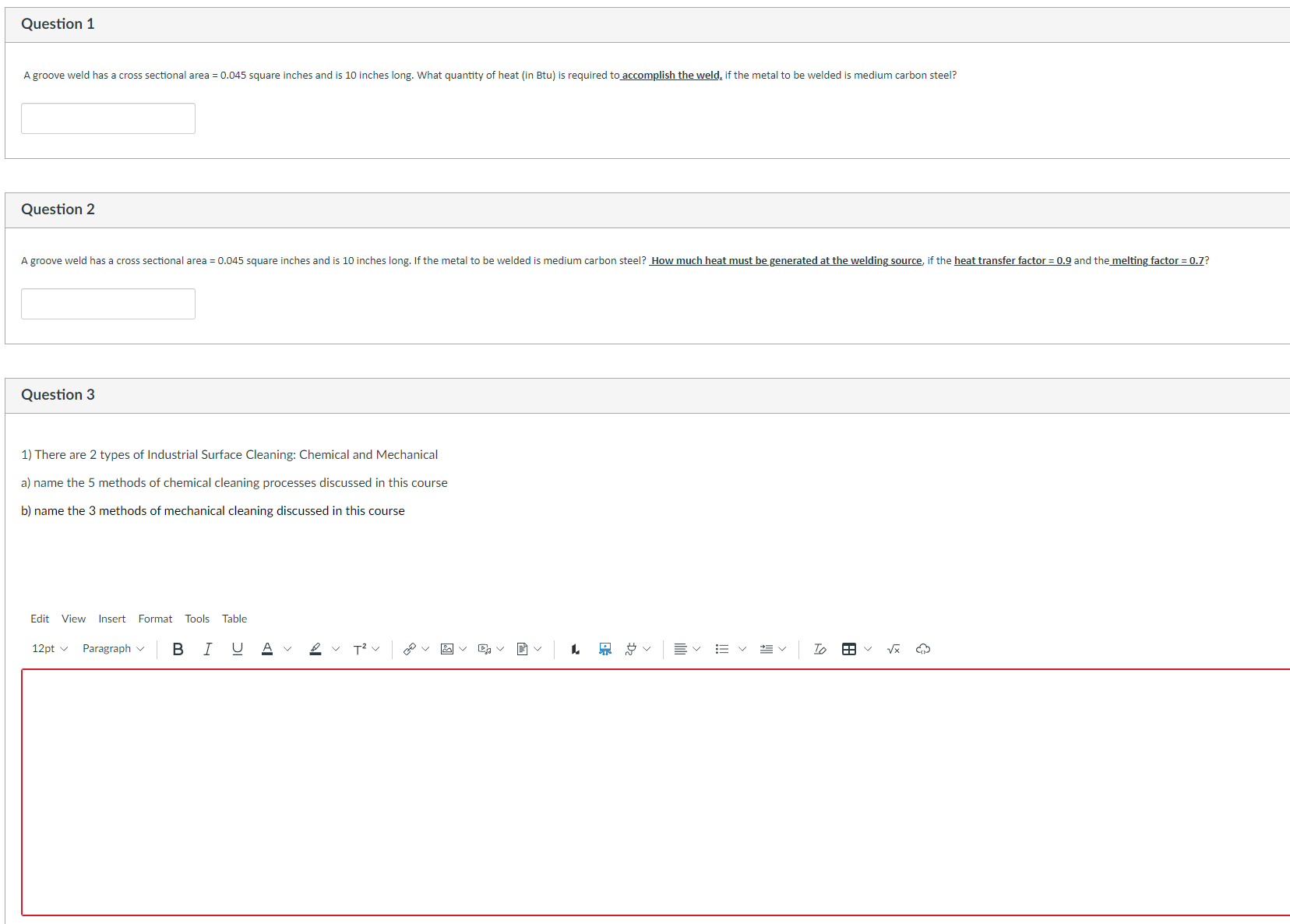Expand the indent options arrow
Viewport: 1290px width, 924px height.
(782, 649)
